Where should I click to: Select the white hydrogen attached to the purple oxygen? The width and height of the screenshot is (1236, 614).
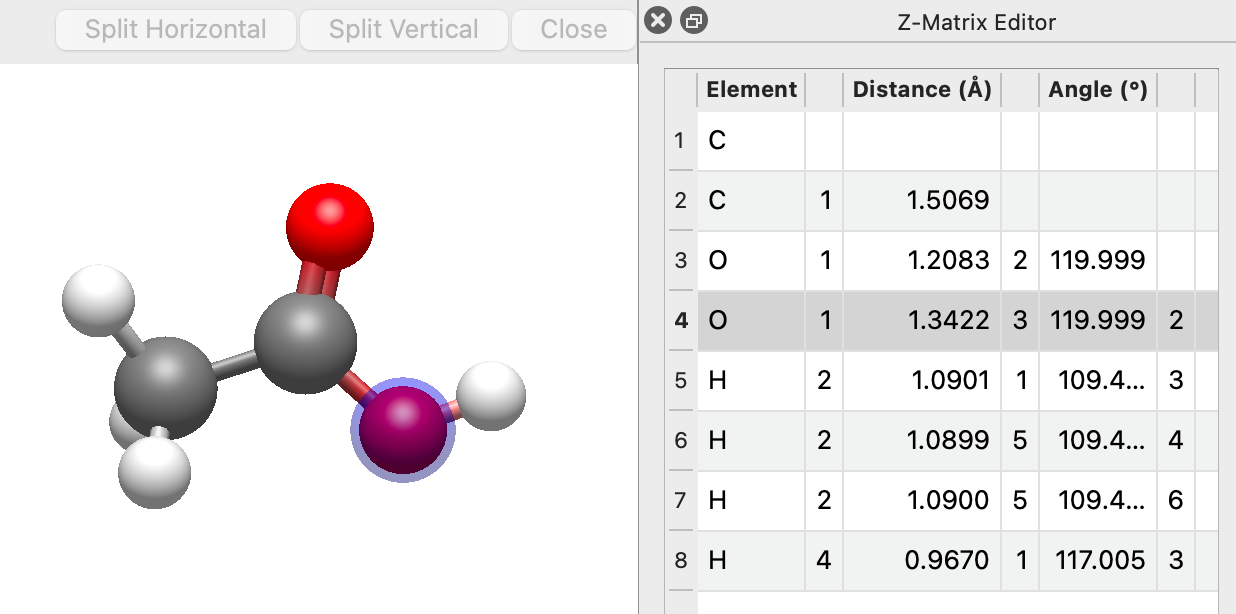coord(491,396)
